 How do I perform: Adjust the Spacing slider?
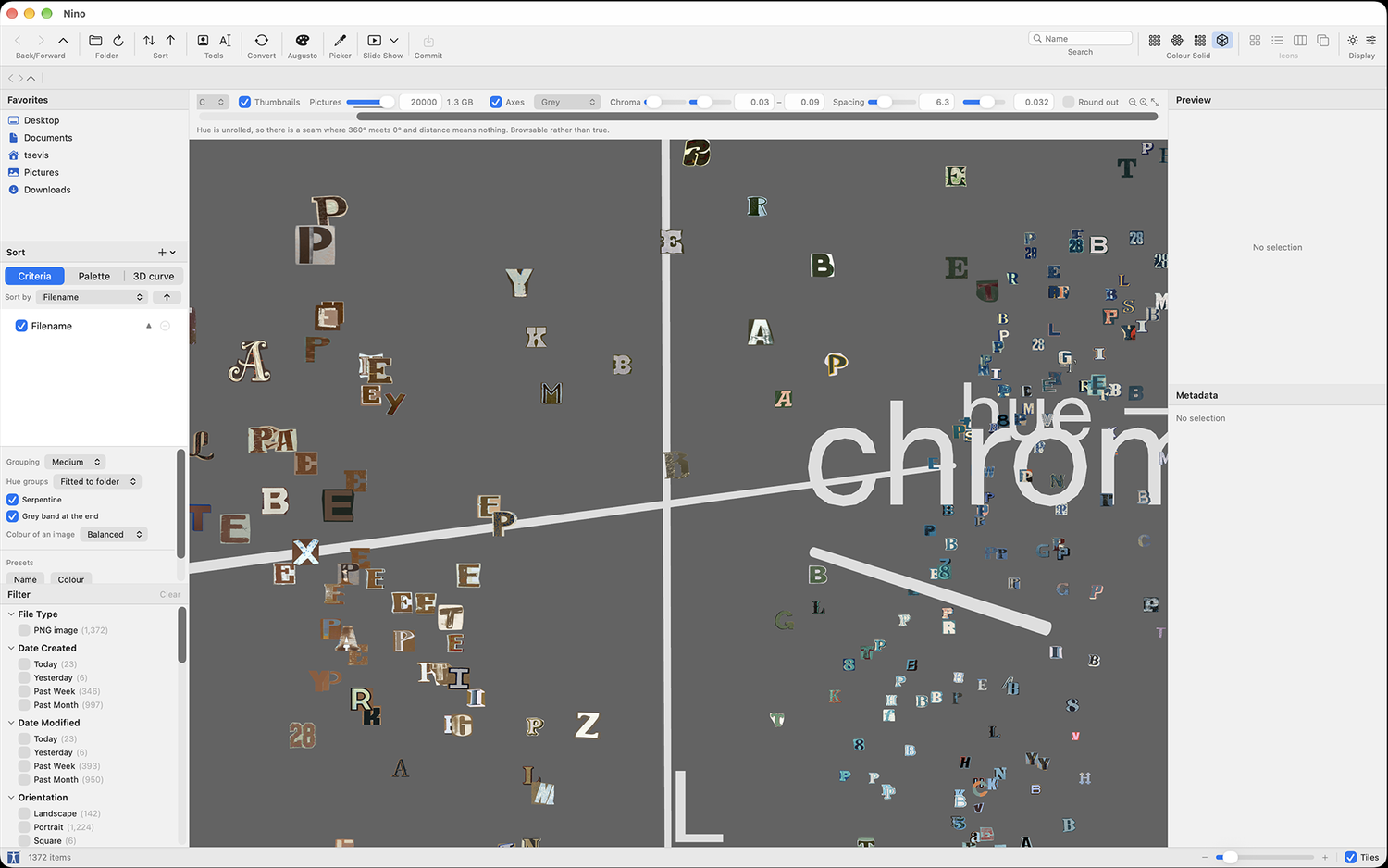tap(892, 103)
